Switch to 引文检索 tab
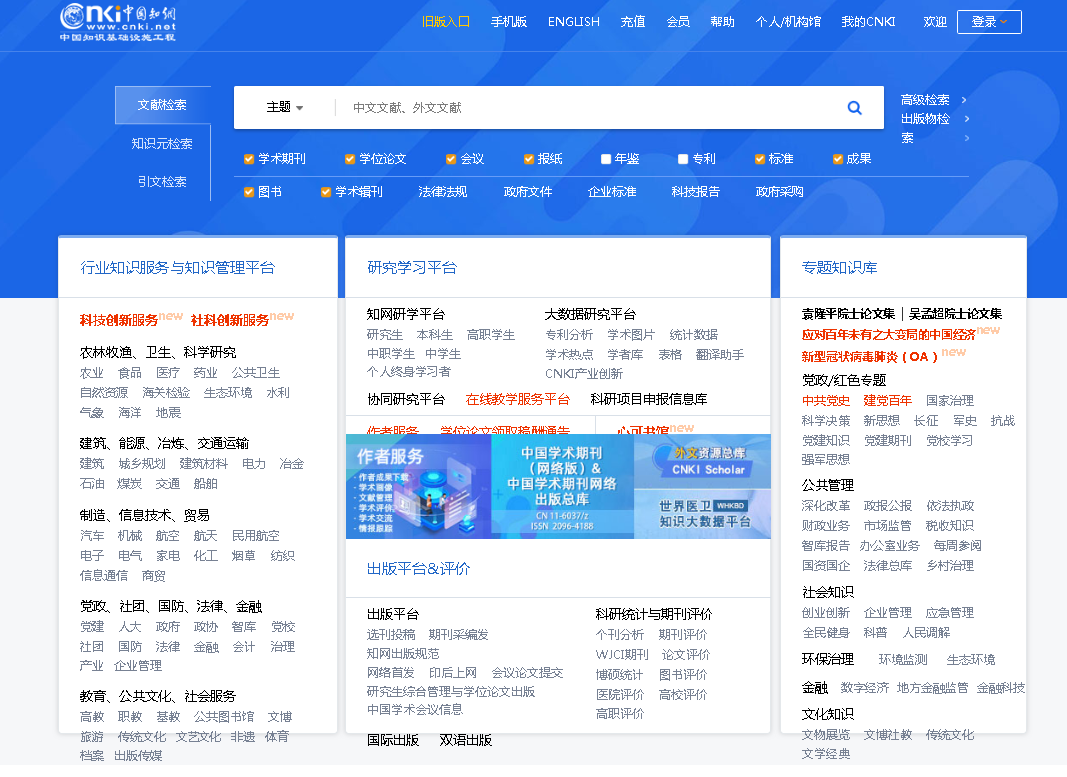This screenshot has width=1067, height=777. 162,182
